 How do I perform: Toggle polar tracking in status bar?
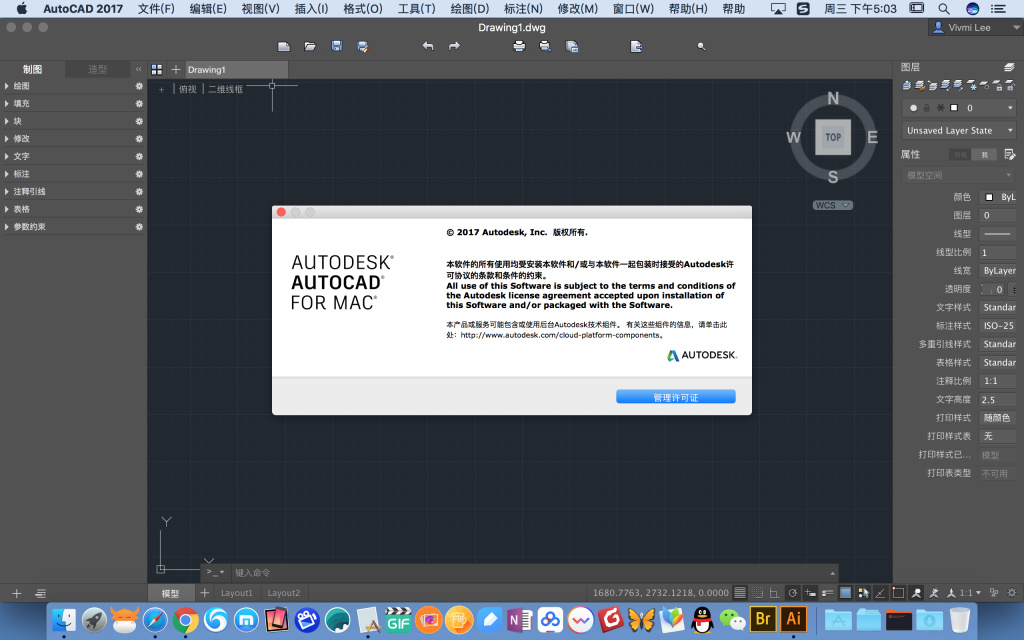click(793, 593)
